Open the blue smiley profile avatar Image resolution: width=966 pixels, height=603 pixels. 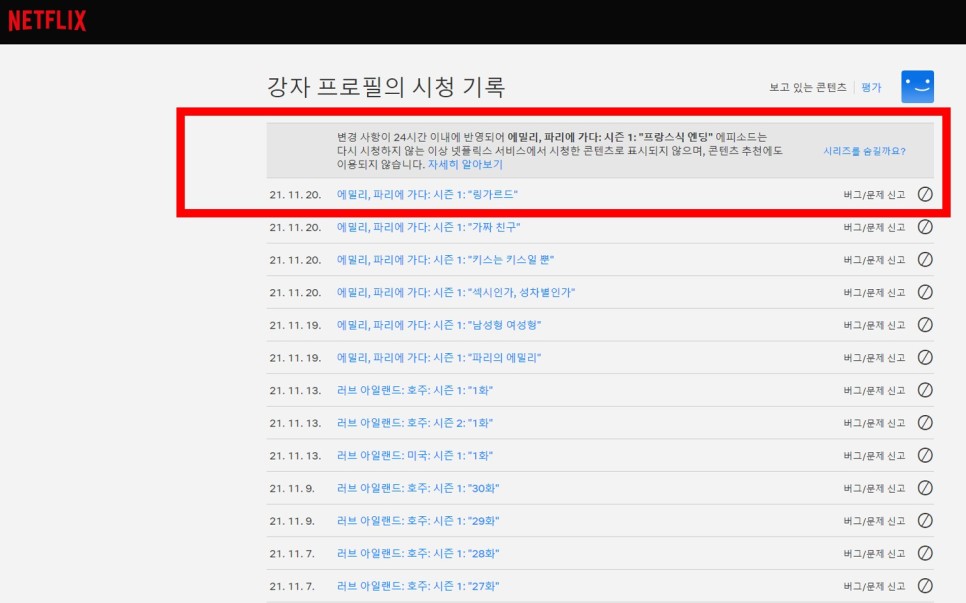point(917,87)
